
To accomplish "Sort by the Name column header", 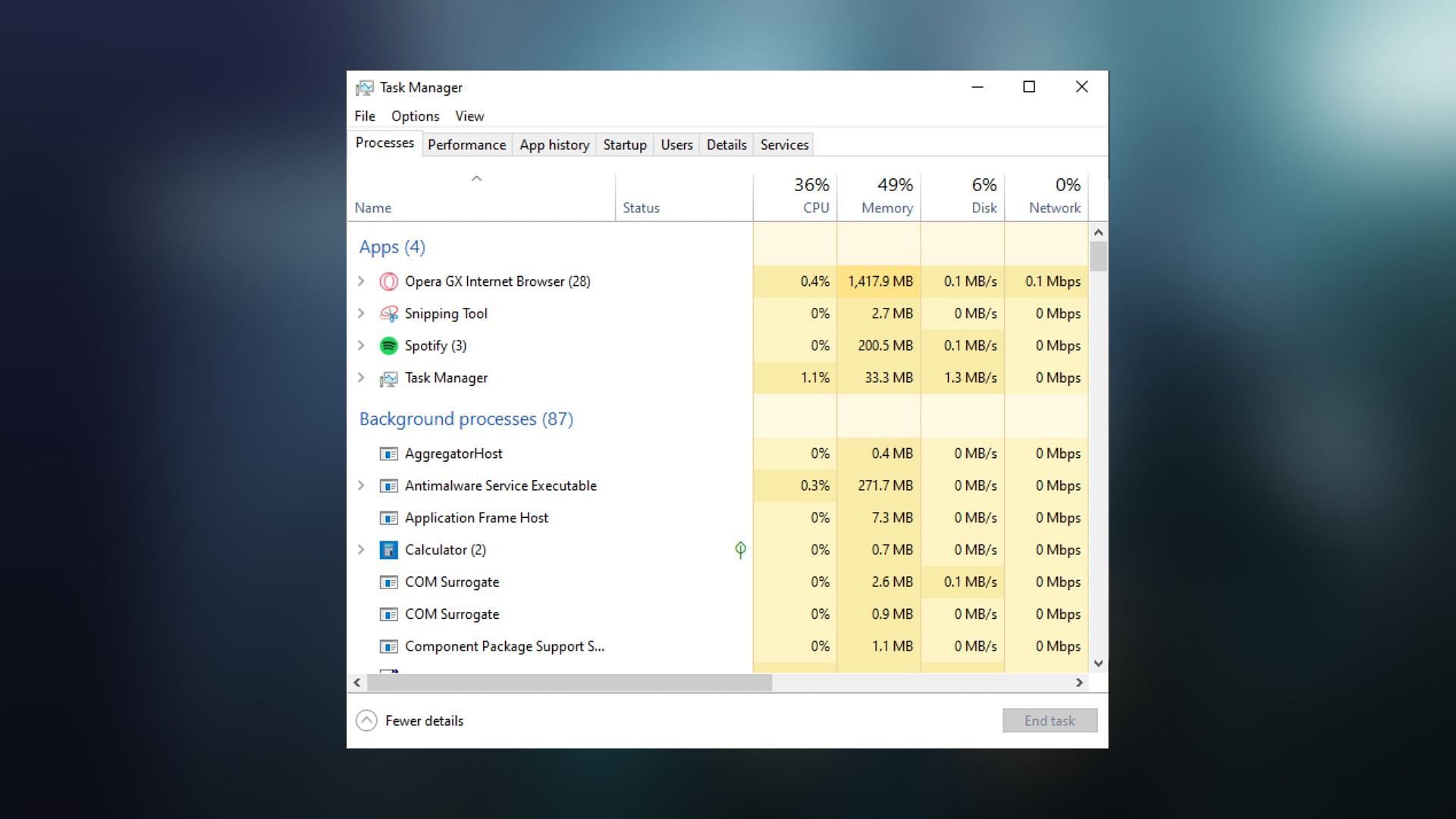I will 481,197.
